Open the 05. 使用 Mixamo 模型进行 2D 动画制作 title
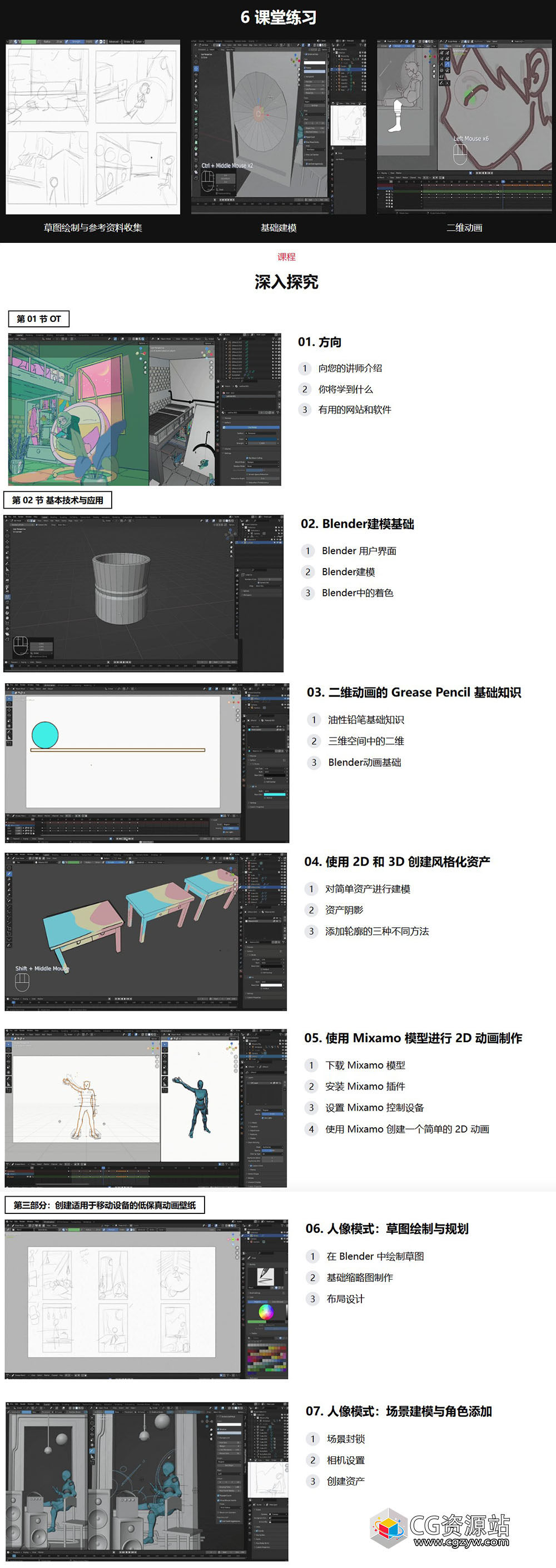The width and height of the screenshot is (556, 1568). coord(413,1038)
